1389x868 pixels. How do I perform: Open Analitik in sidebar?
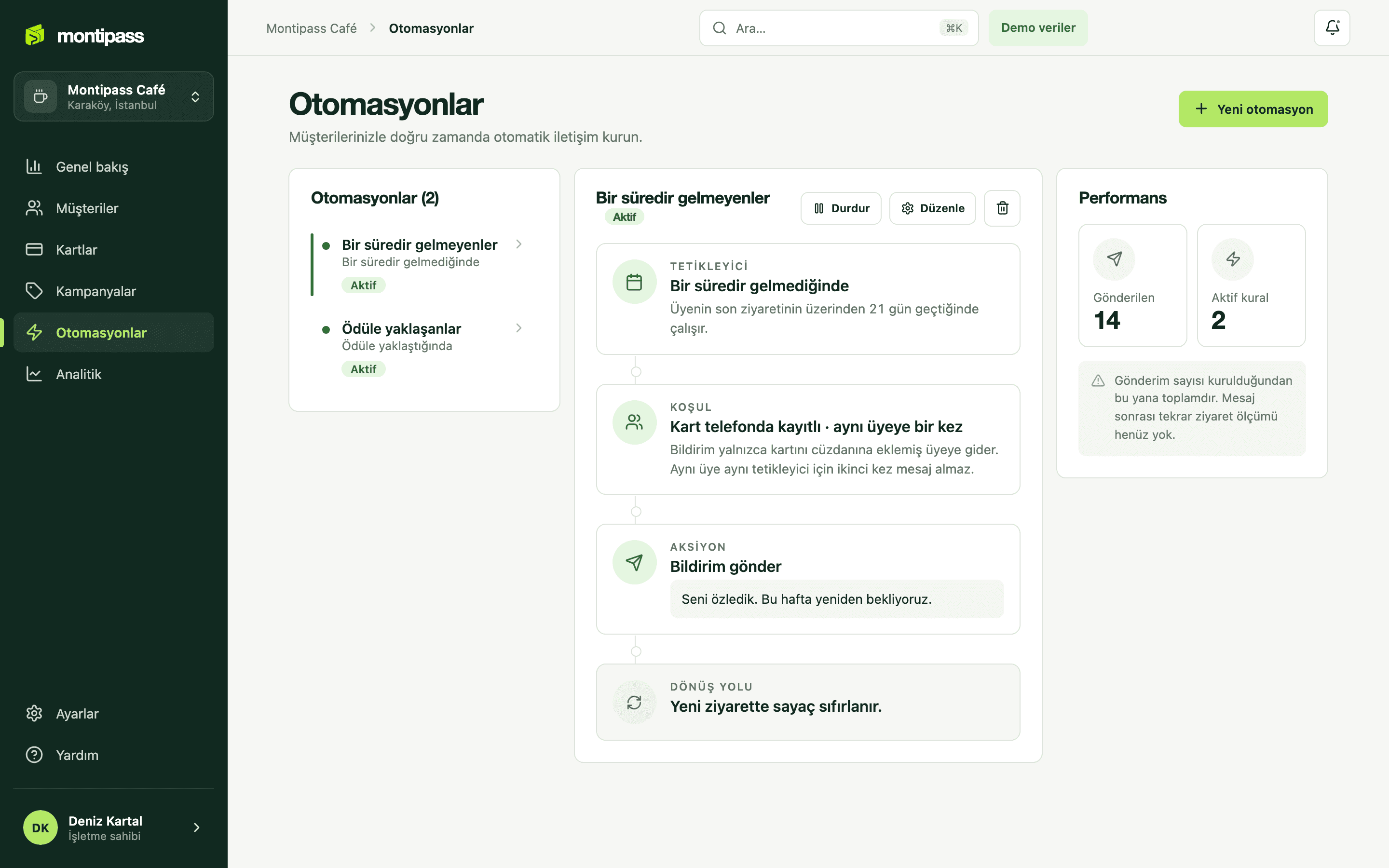point(114,374)
